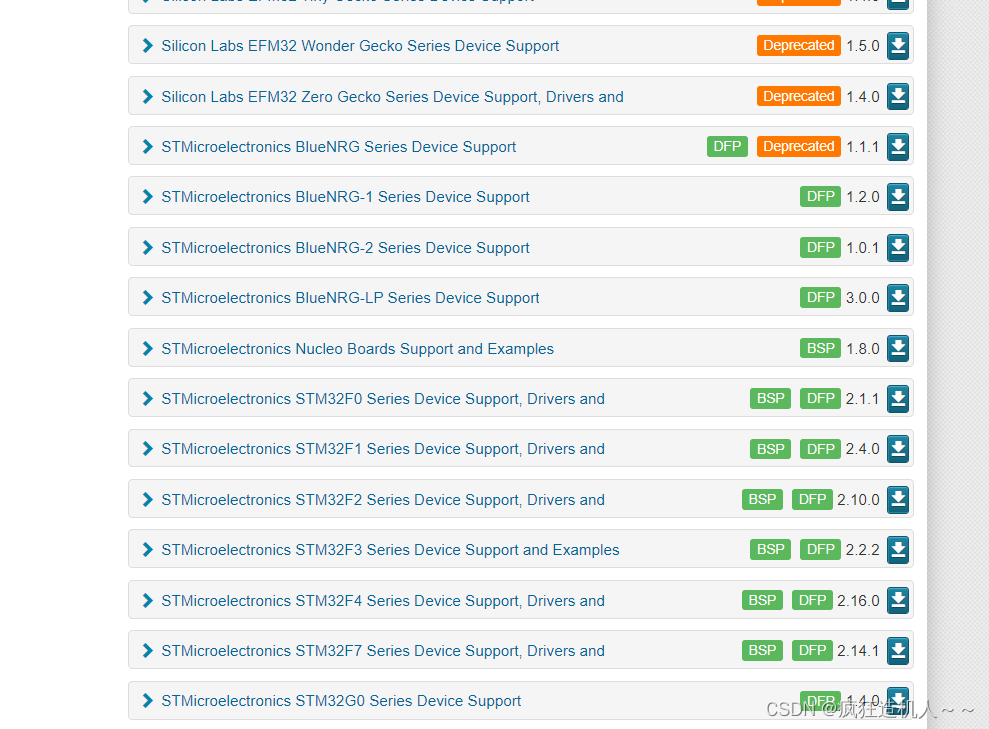Open STMicroelectronics STM32F0 Series Device Support link
The height and width of the screenshot is (729, 989).
click(383, 399)
